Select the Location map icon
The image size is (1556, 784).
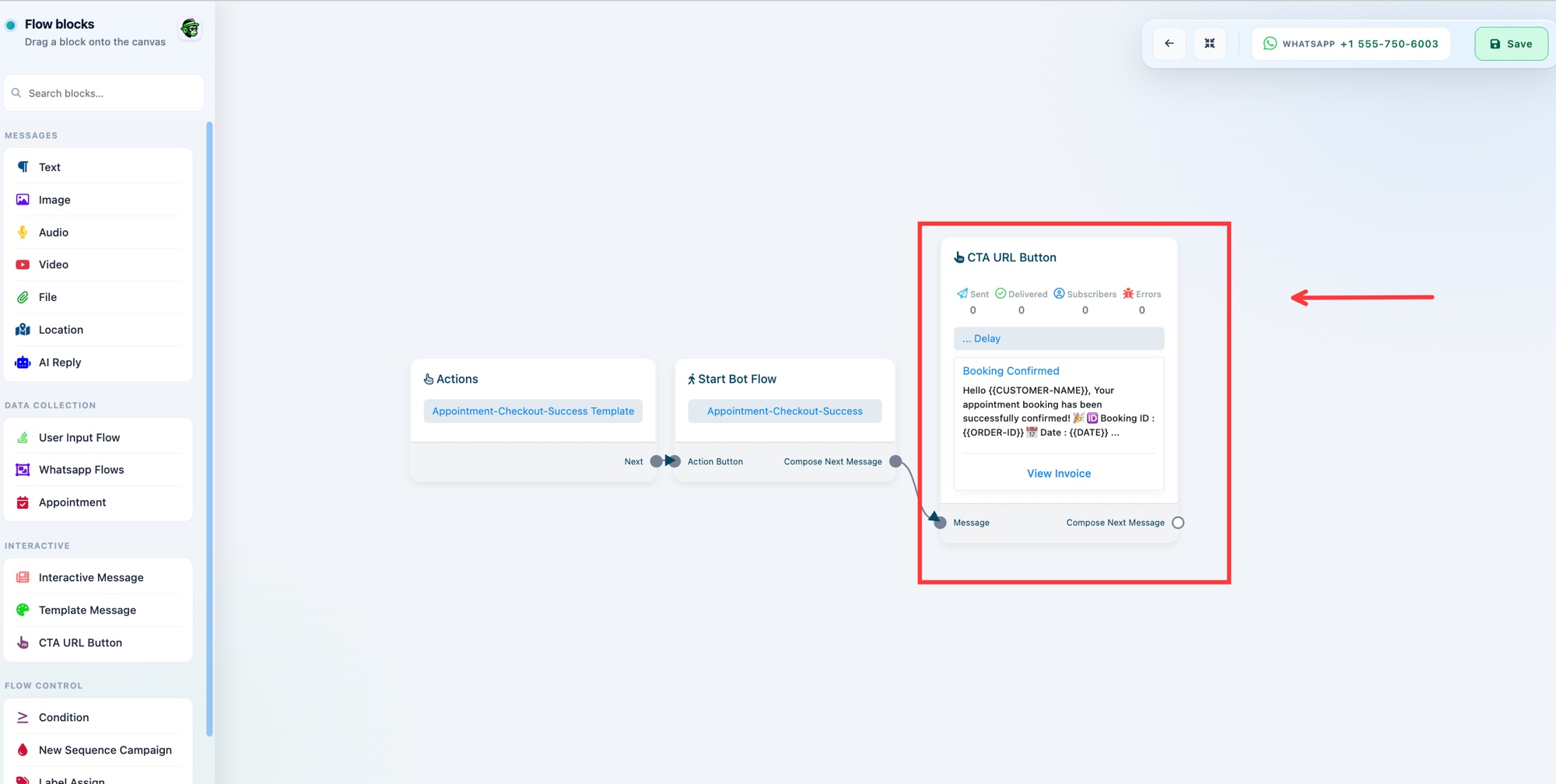point(23,330)
